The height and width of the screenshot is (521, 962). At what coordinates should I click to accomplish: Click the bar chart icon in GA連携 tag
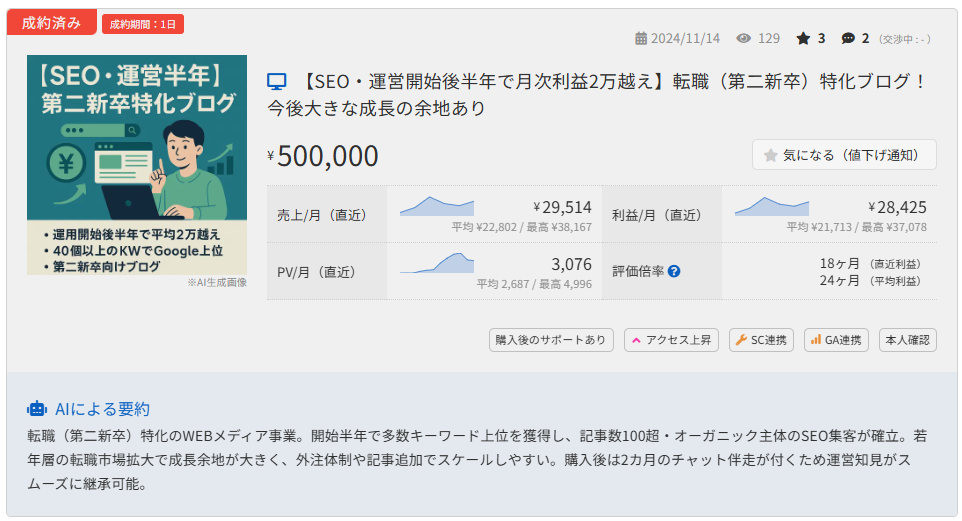[x=815, y=339]
